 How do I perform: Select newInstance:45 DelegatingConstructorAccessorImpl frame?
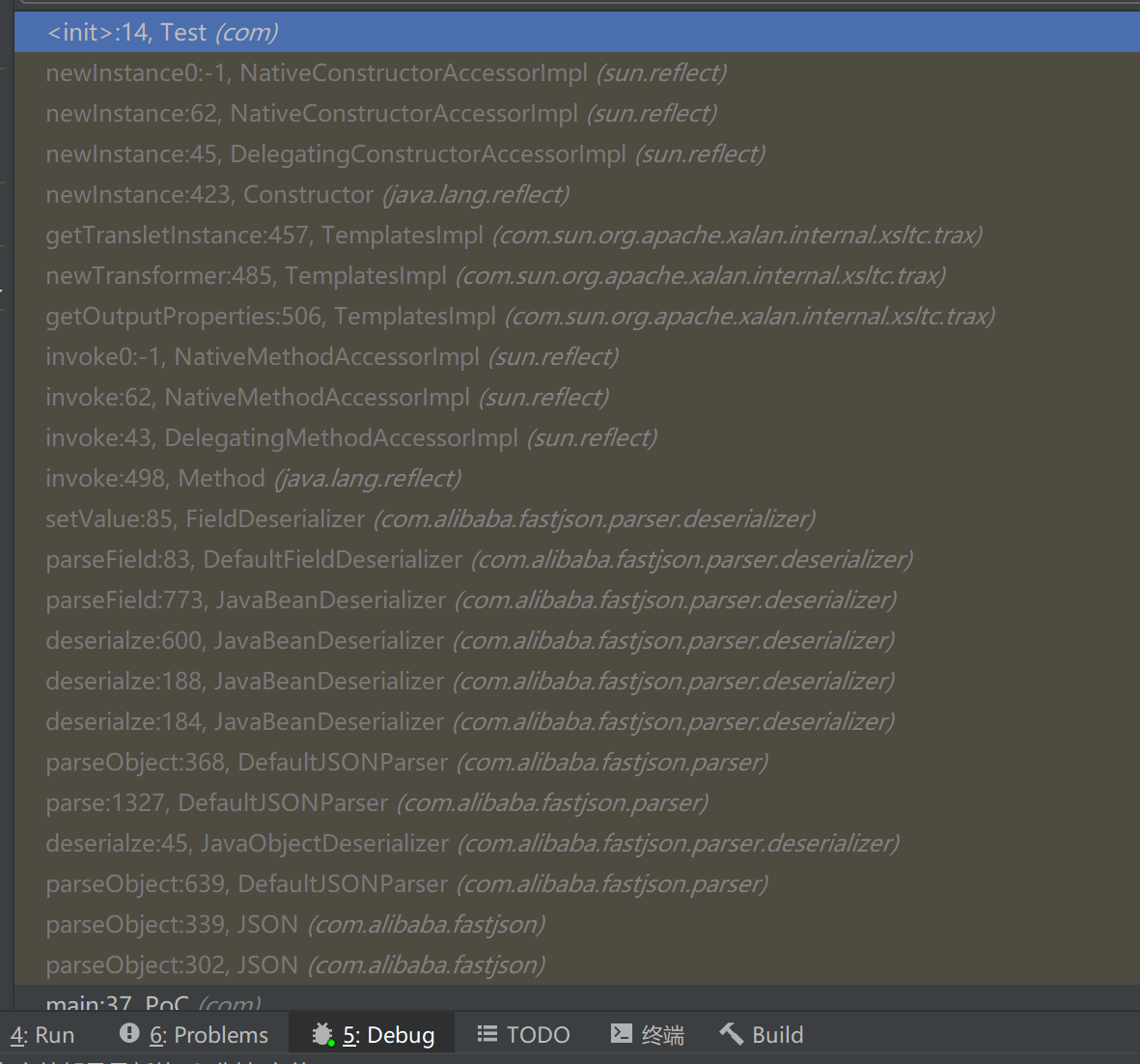[577, 154]
